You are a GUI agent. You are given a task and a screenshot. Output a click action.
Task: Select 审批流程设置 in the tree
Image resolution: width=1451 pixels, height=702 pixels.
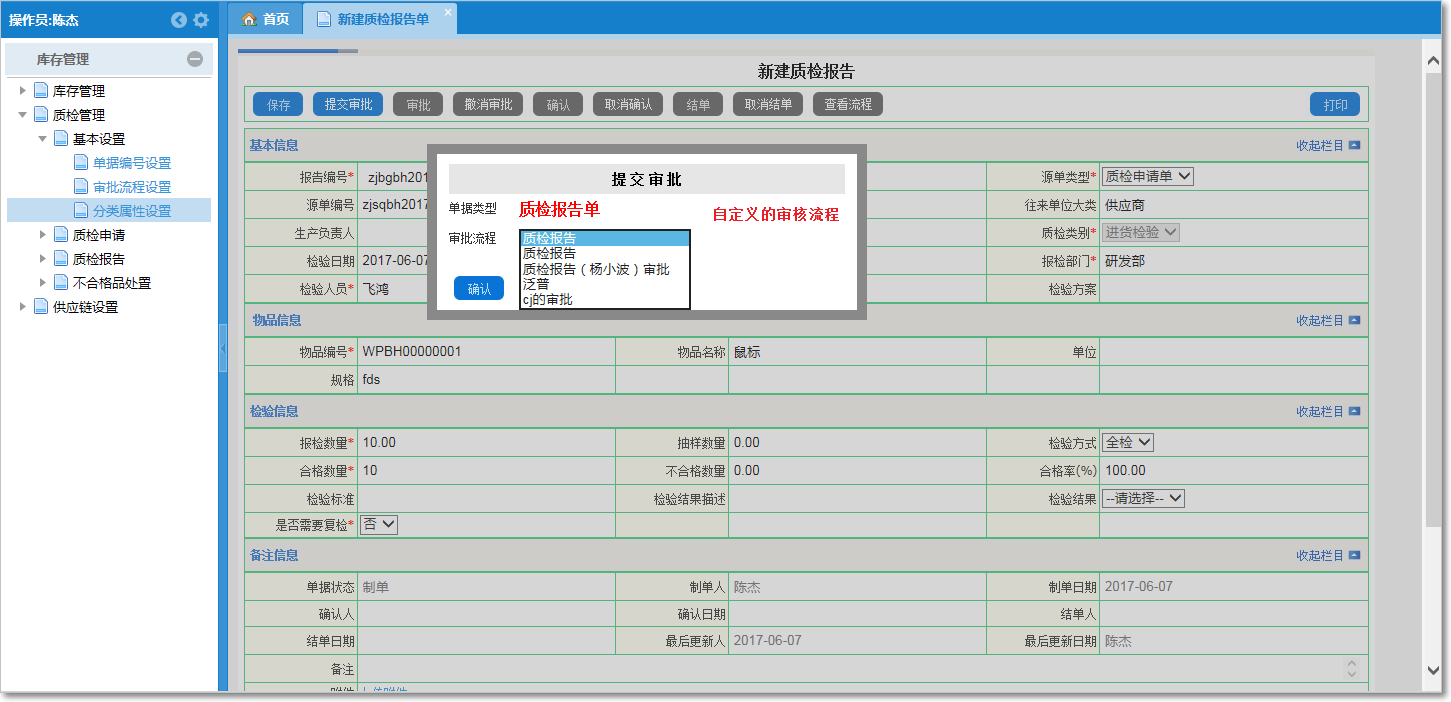pyautogui.click(x=132, y=187)
